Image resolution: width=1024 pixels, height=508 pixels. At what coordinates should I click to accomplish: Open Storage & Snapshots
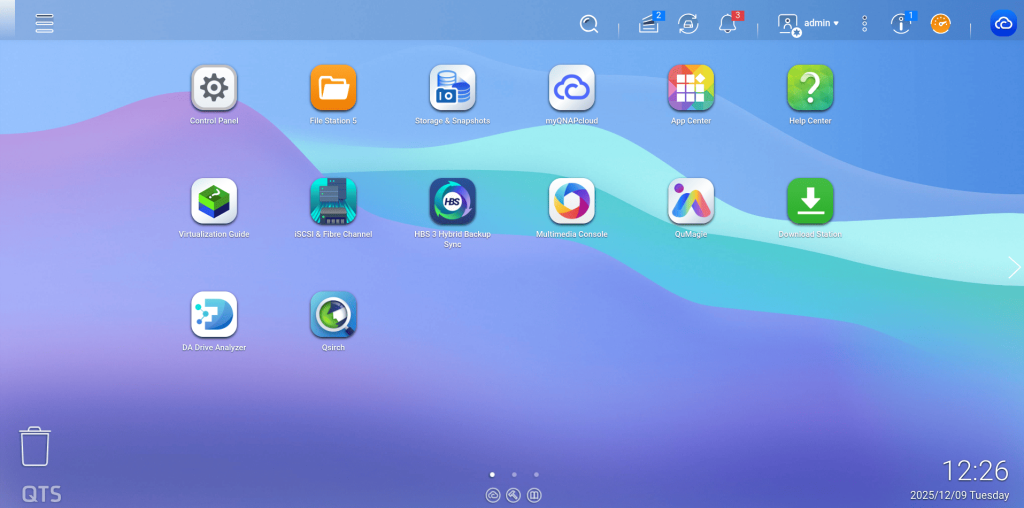[x=452, y=89]
